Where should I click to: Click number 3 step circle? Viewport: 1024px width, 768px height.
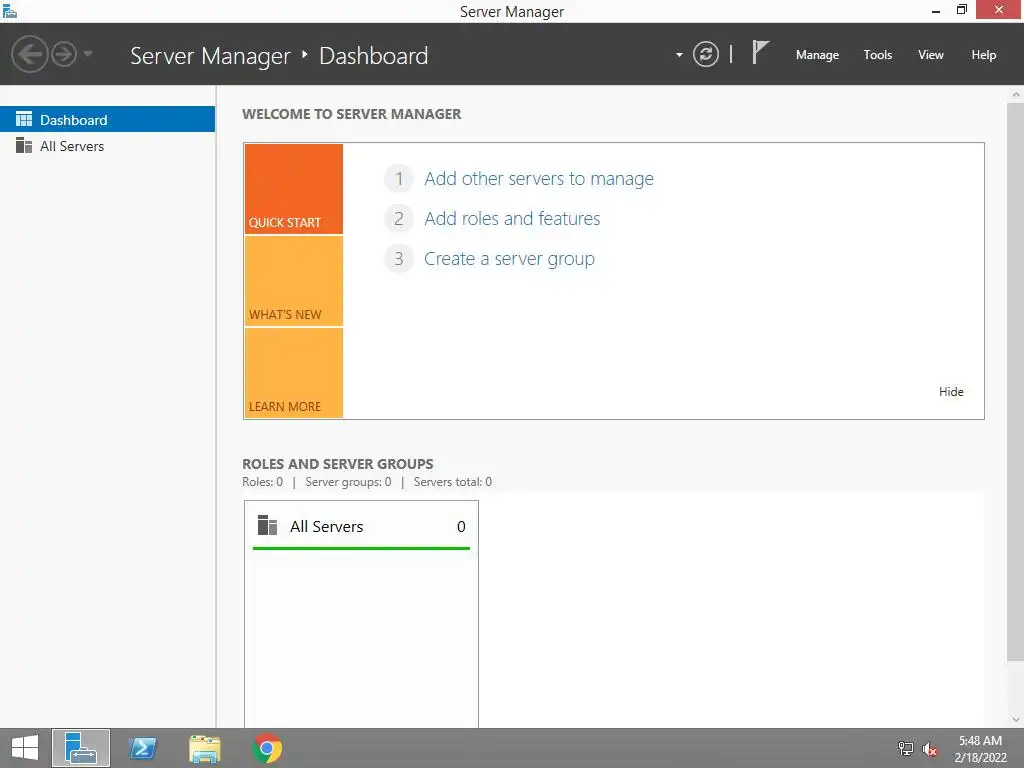coord(398,259)
